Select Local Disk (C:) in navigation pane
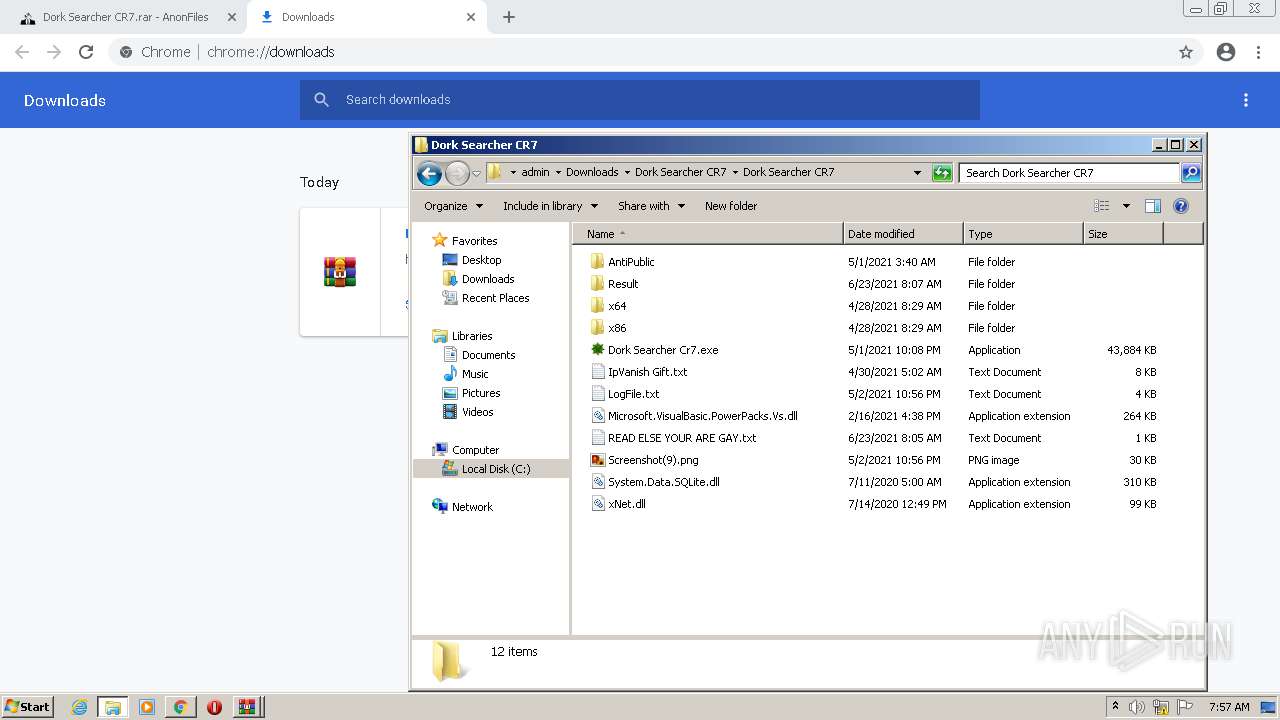1280x720 pixels. pyautogui.click(x=491, y=469)
